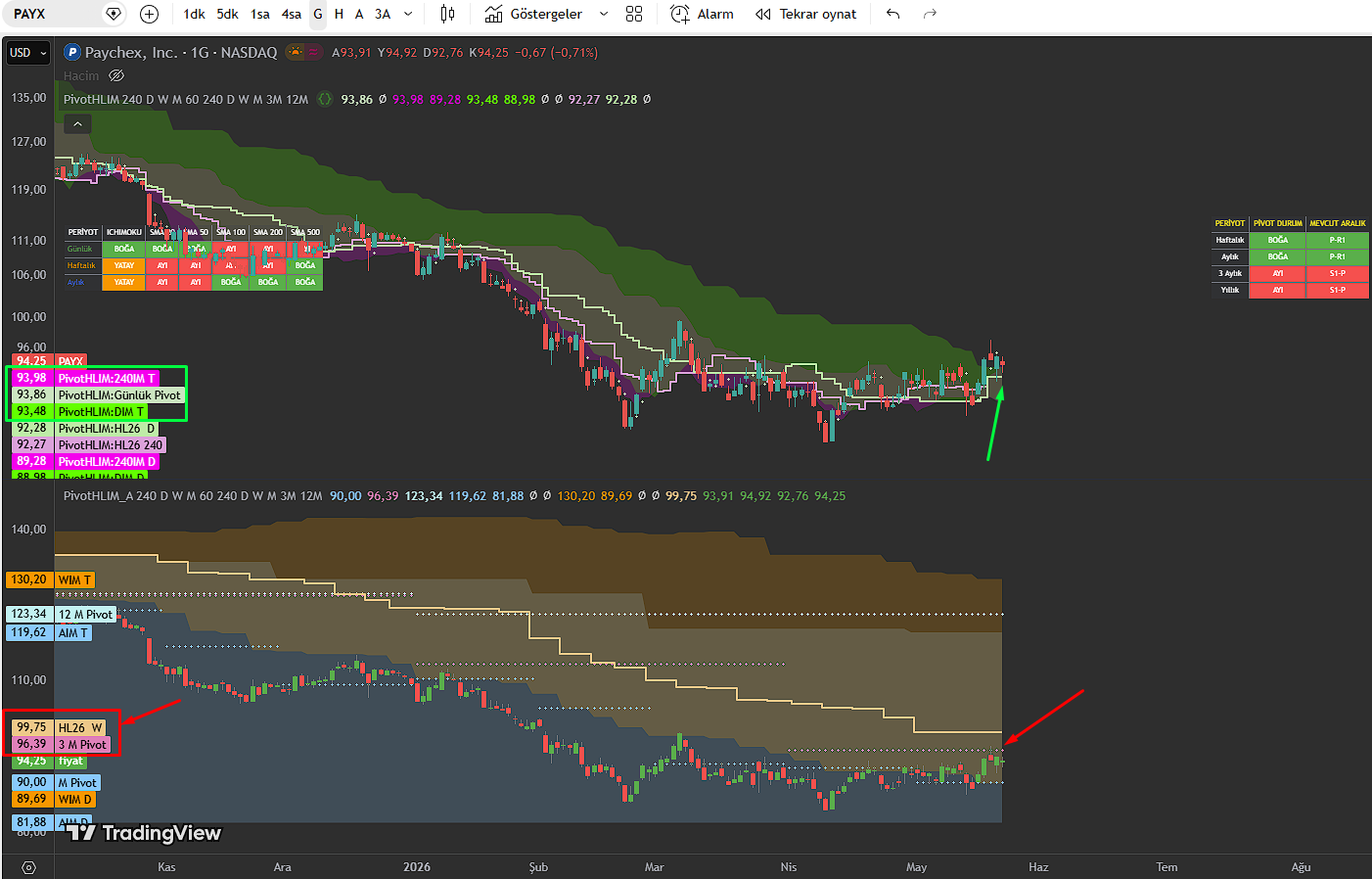Click the 99,75 HL26 W label
Image resolution: width=1372 pixels, height=879 pixels.
[x=59, y=728]
